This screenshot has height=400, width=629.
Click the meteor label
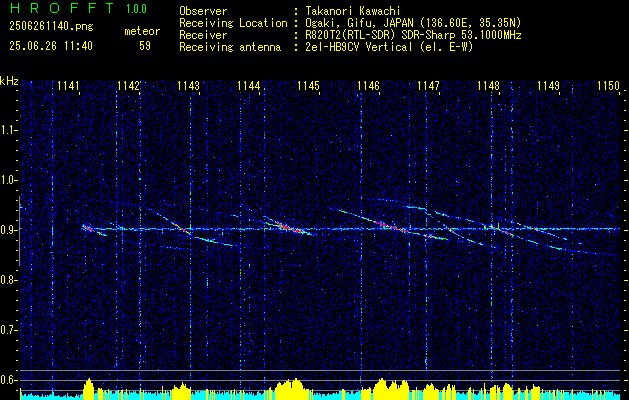pos(142,31)
